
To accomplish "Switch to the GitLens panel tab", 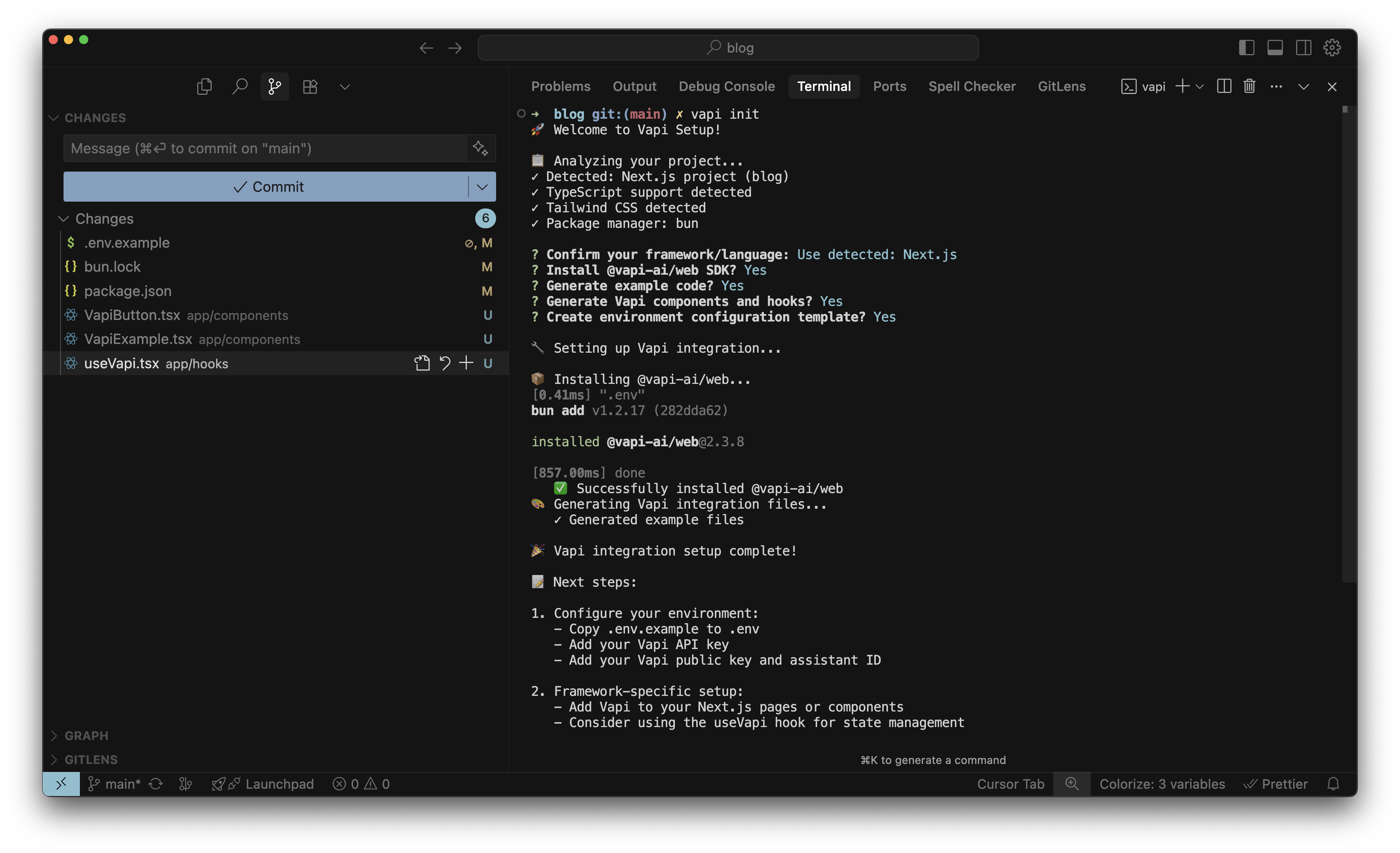I will tap(1061, 86).
